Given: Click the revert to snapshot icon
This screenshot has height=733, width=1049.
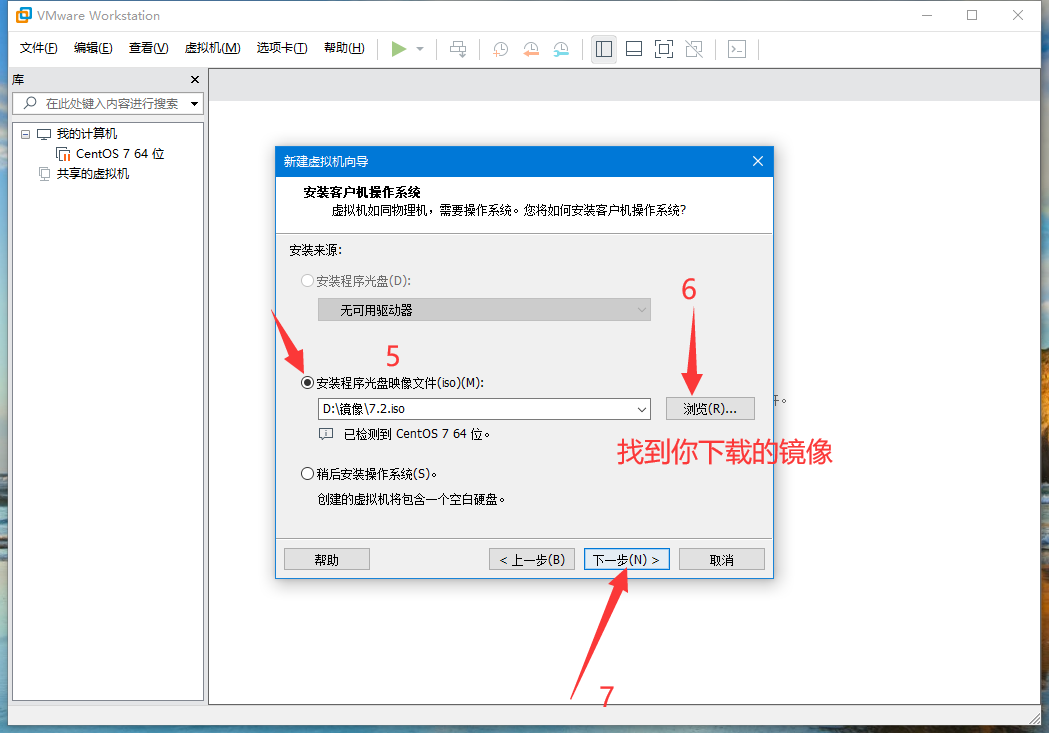Looking at the screenshot, I should point(531,49).
